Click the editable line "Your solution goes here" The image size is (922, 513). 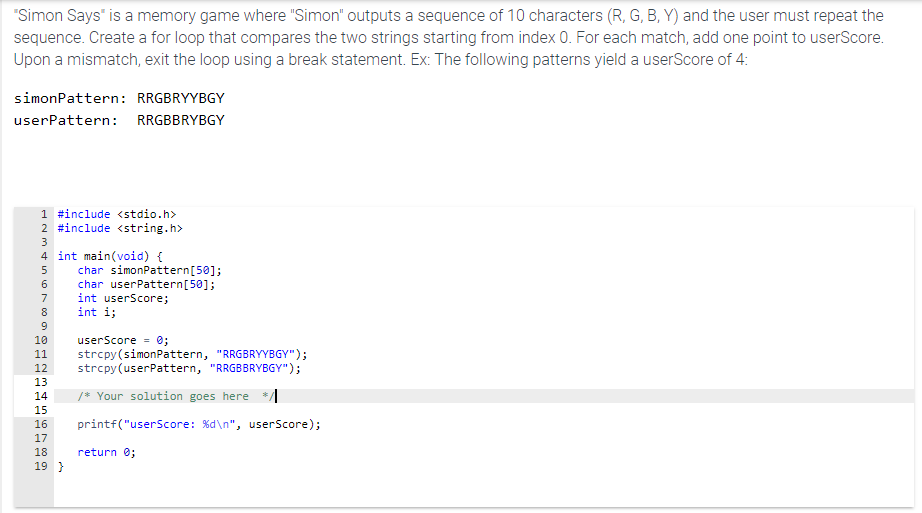pos(180,397)
